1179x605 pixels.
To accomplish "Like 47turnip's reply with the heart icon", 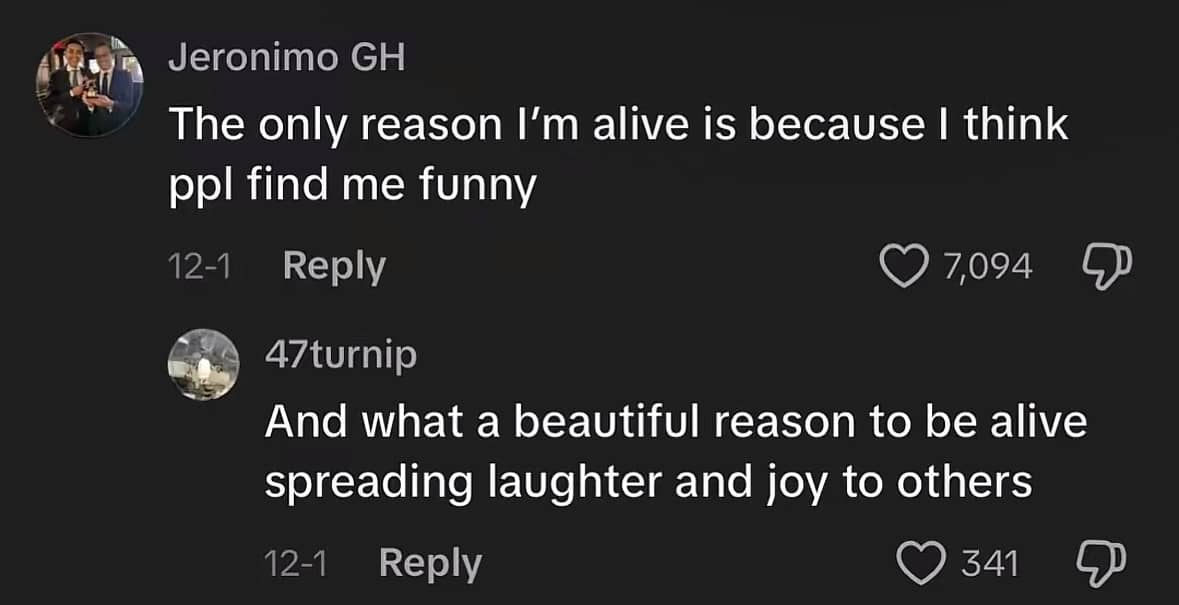I will click(923, 564).
